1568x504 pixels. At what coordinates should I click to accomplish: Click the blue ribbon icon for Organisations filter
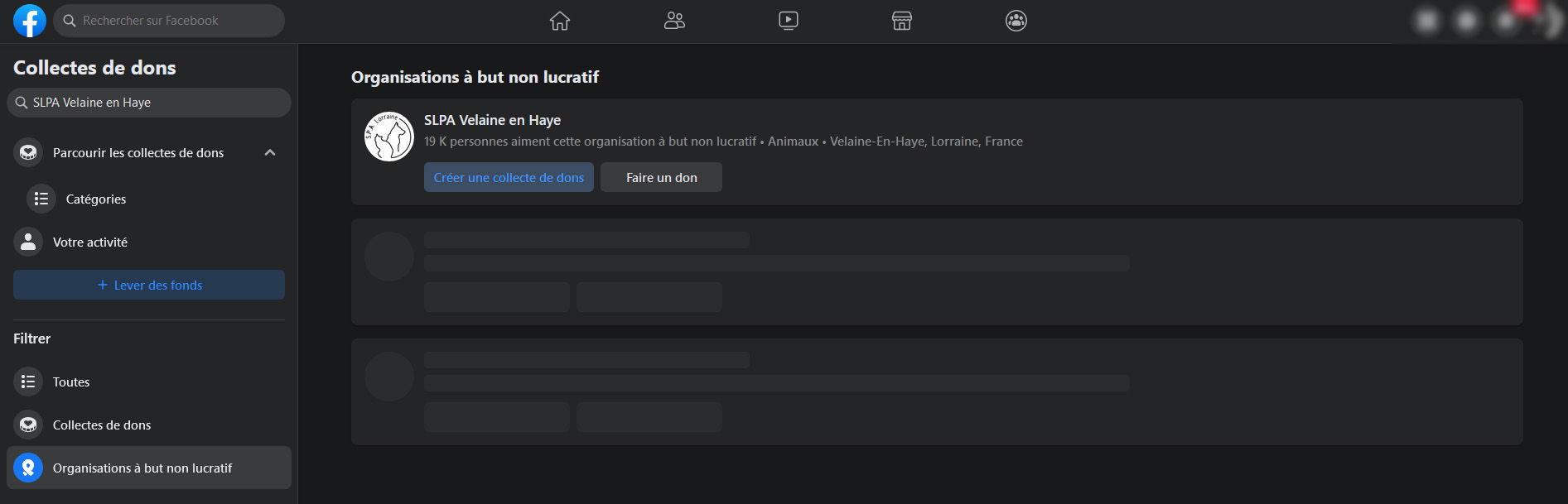pos(28,468)
